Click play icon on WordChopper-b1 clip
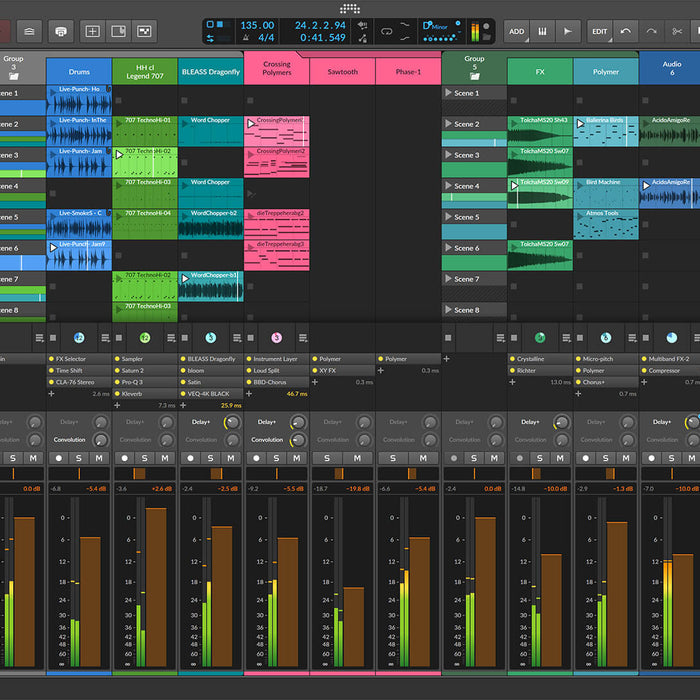700x700 pixels. 185,279
